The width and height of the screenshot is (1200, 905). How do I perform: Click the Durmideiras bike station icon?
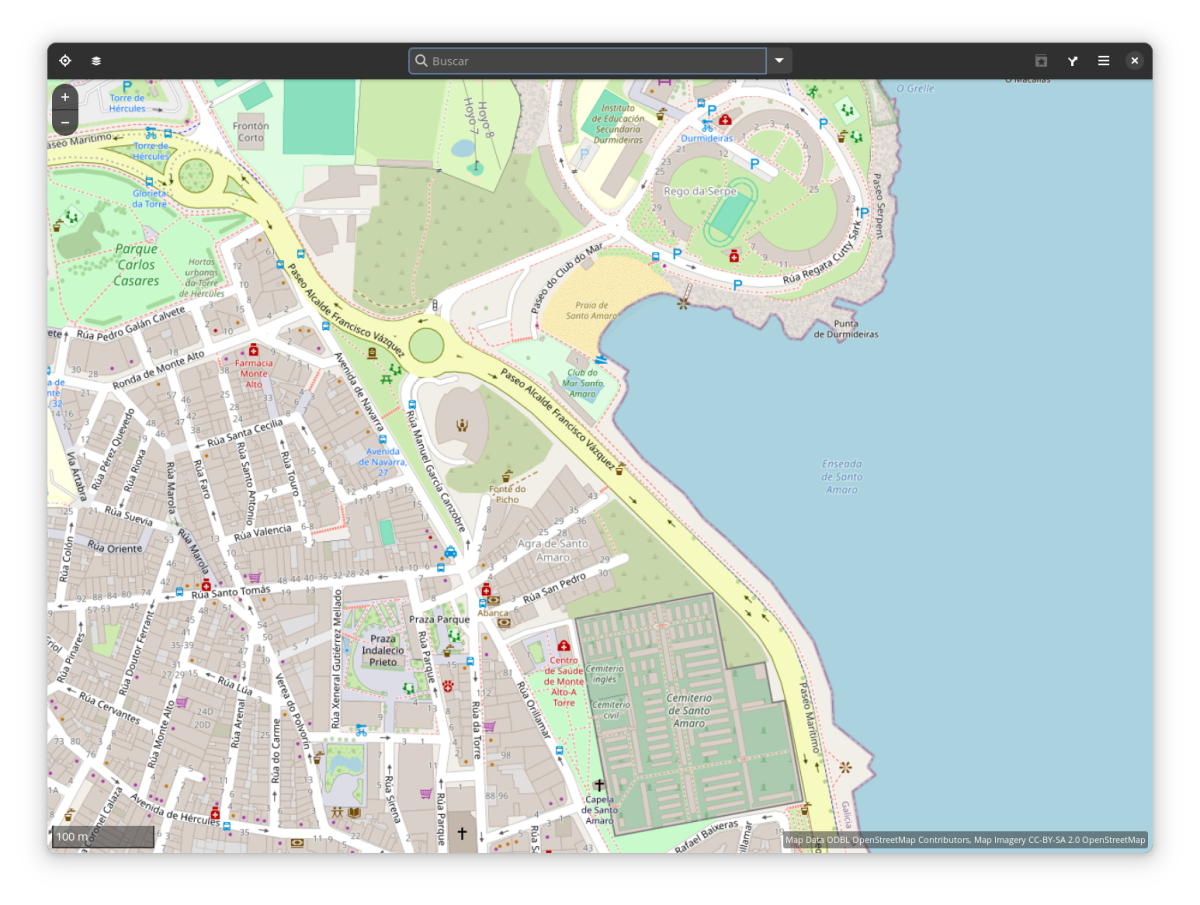[707, 126]
